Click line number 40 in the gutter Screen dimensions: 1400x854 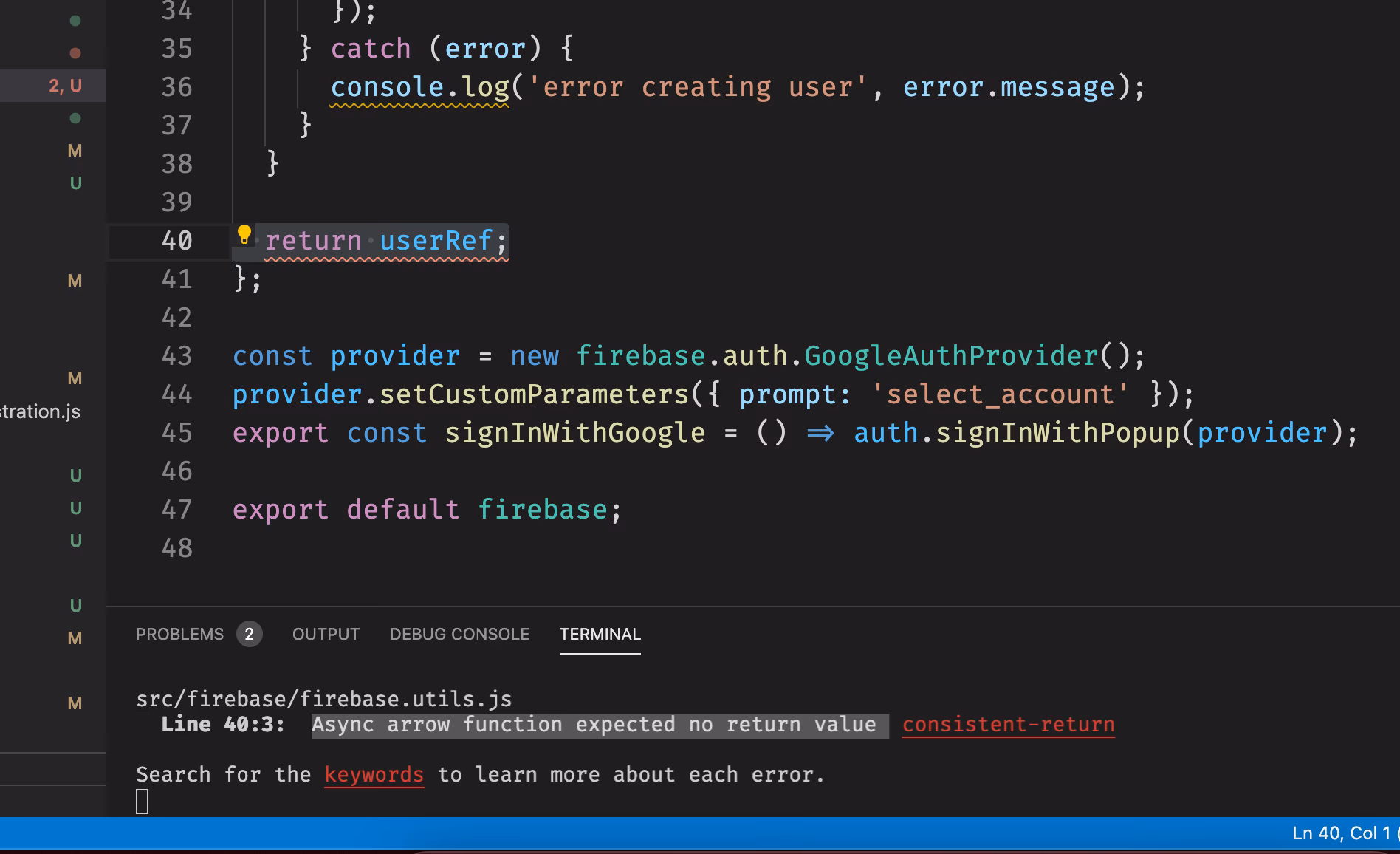point(177,241)
